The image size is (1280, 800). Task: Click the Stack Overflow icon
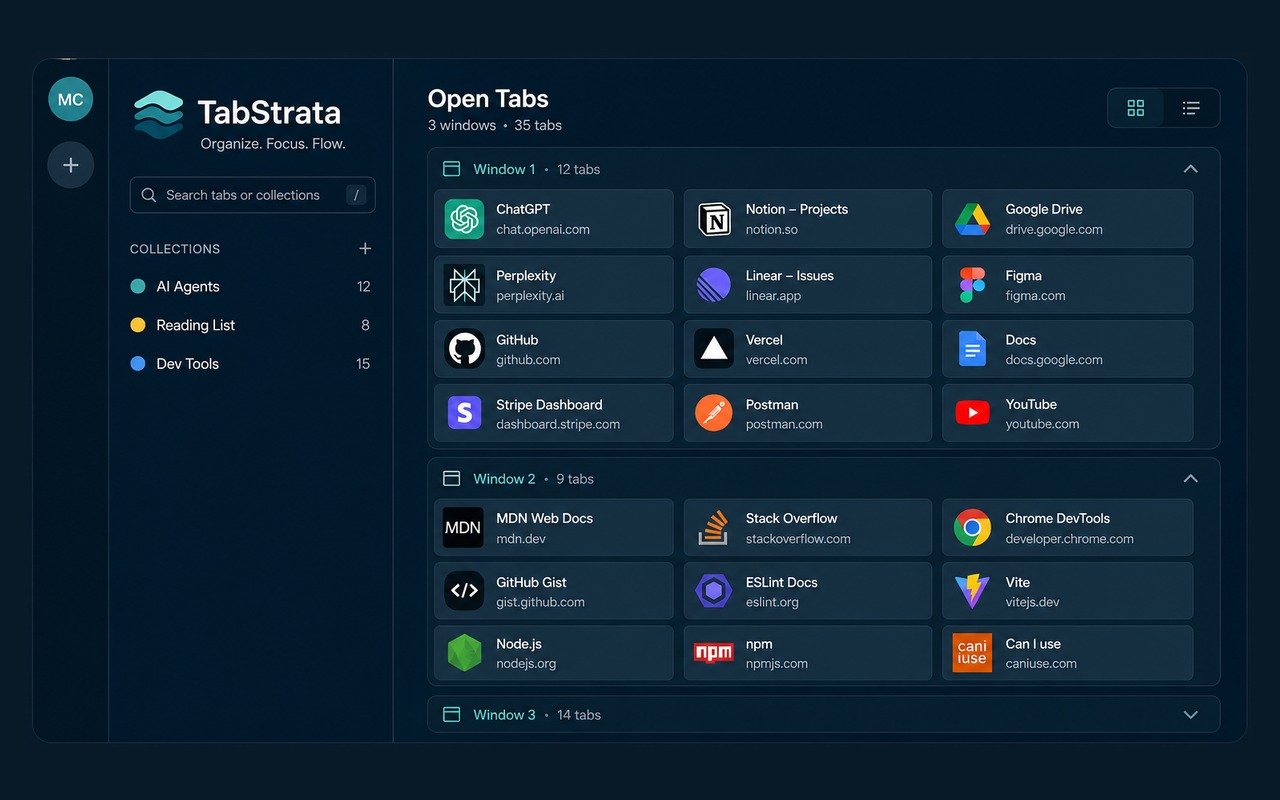coord(713,528)
